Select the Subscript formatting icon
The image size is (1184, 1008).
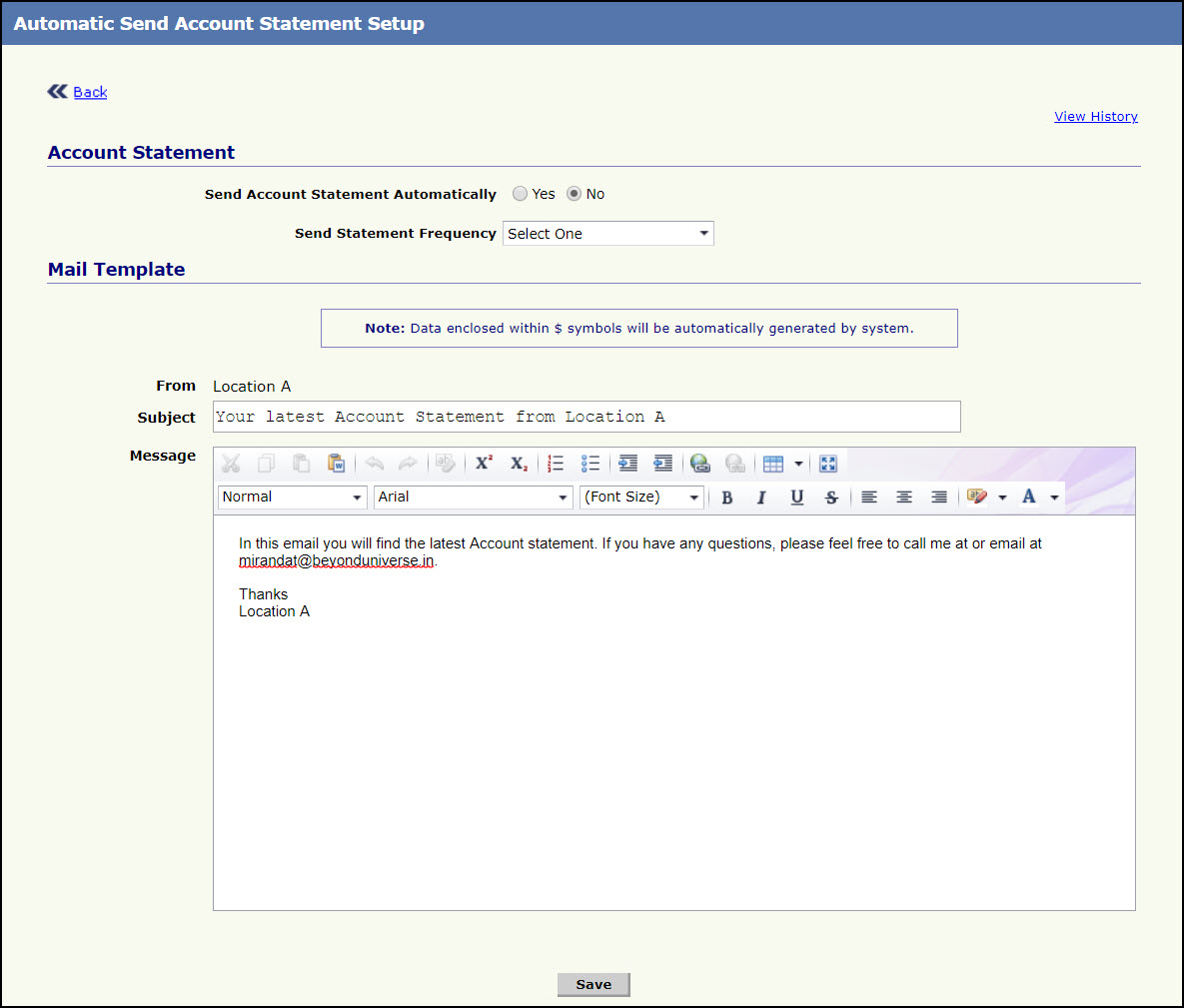coord(518,463)
